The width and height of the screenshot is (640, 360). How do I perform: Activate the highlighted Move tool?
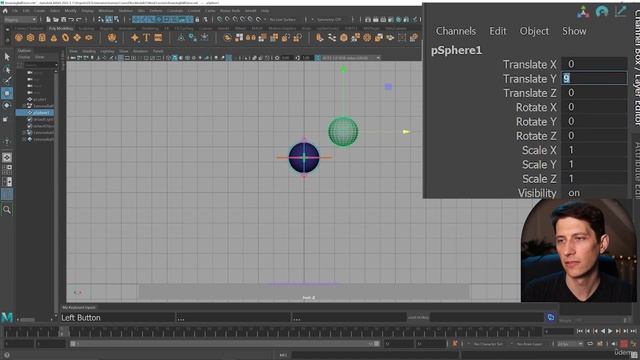tap(7, 93)
